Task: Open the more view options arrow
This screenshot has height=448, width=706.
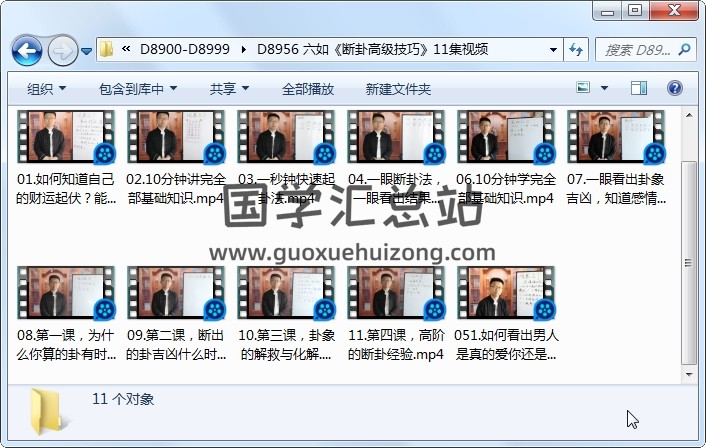Action: 604,88
